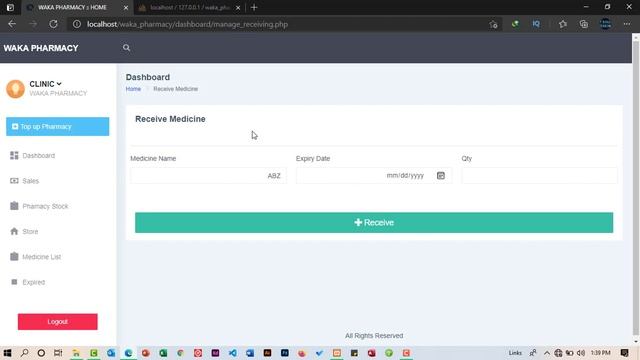The width and height of the screenshot is (640, 360).
Task: Click the green Receive button
Action: click(x=374, y=222)
